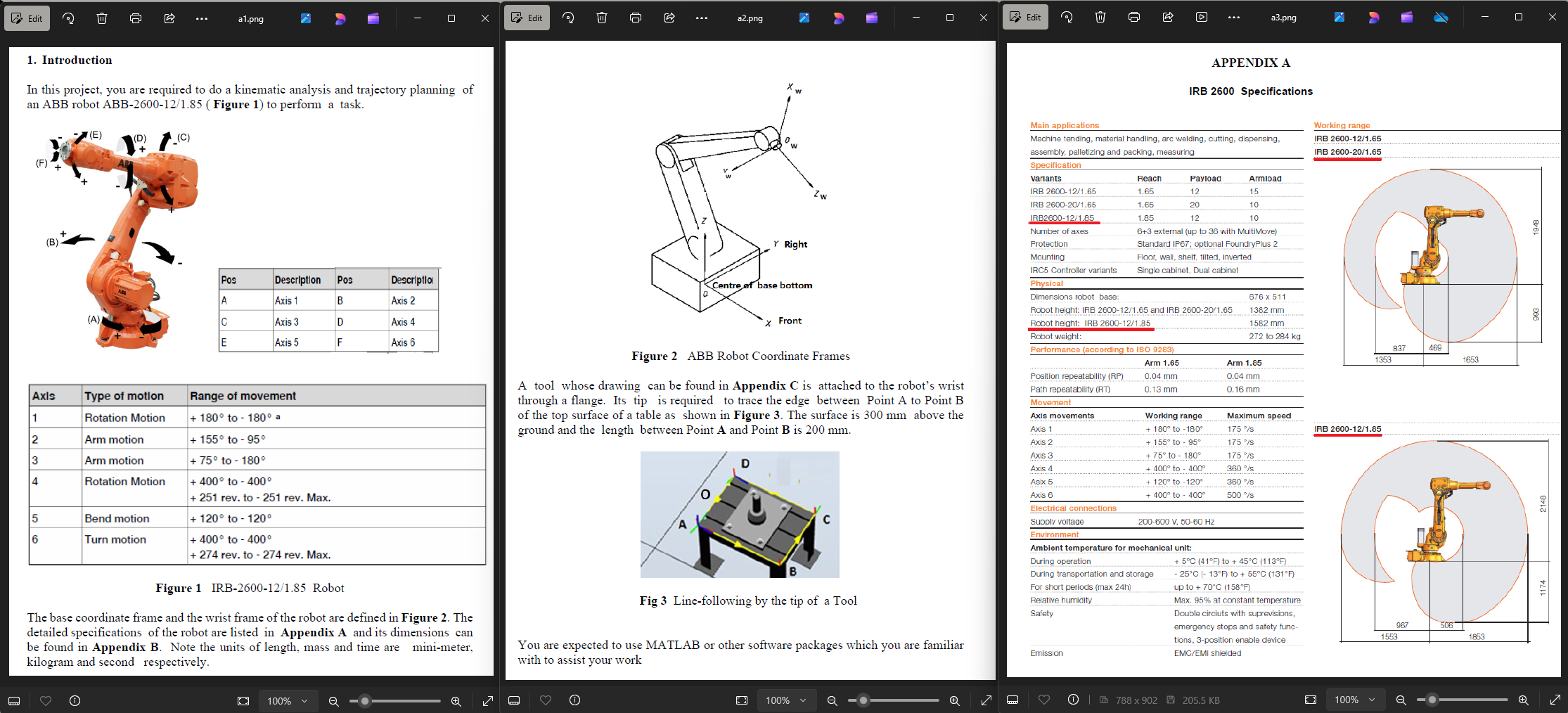Image resolution: width=1568 pixels, height=713 pixels.
Task: Mark a1.png as a favorite with the heart
Action: [46, 700]
